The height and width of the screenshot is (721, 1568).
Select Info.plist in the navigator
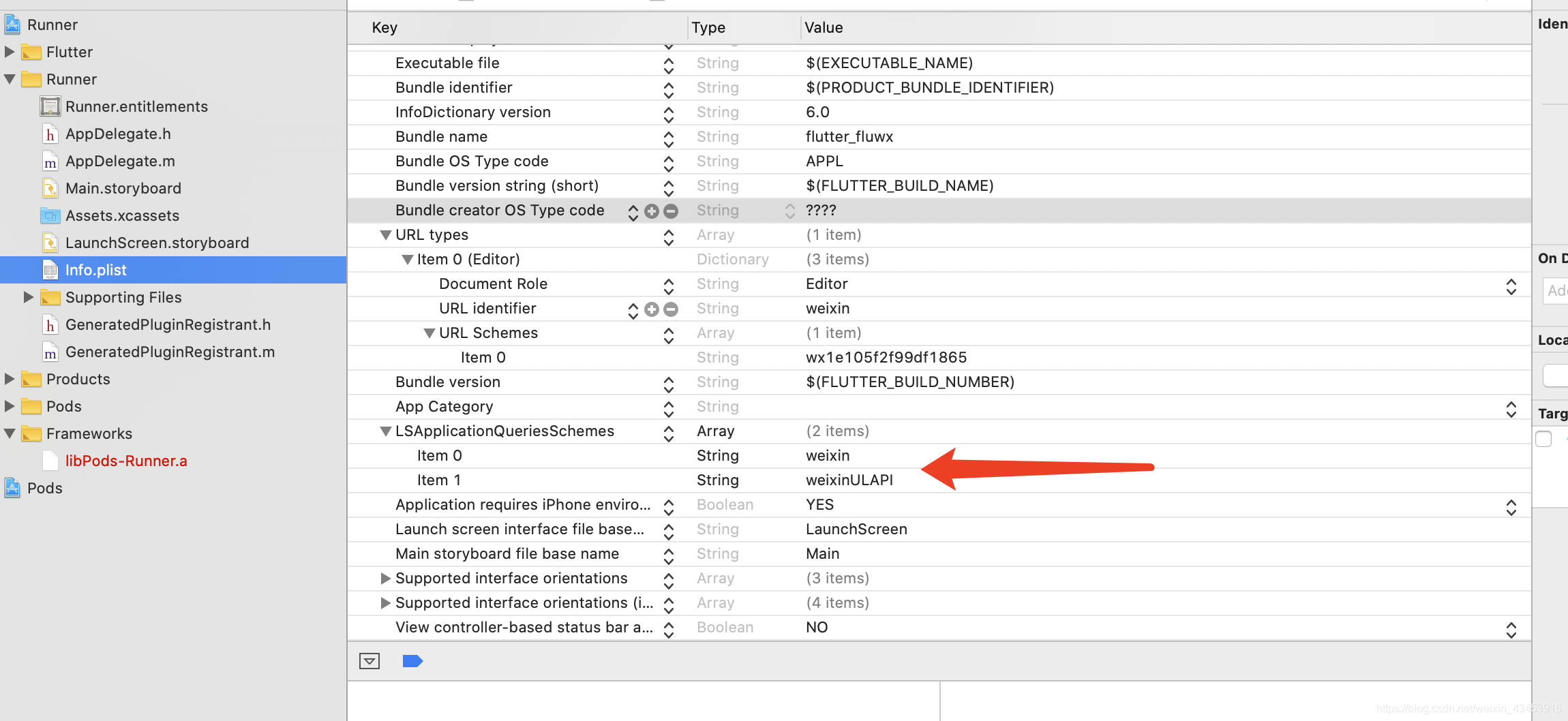click(x=173, y=271)
